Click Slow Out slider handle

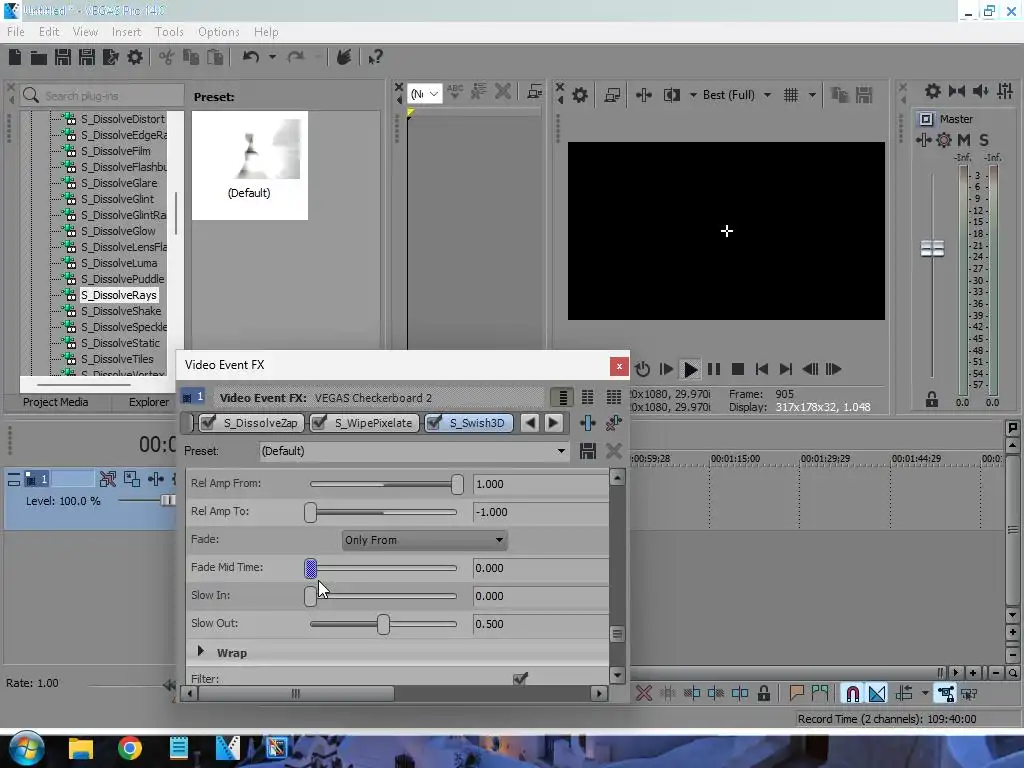click(x=383, y=624)
